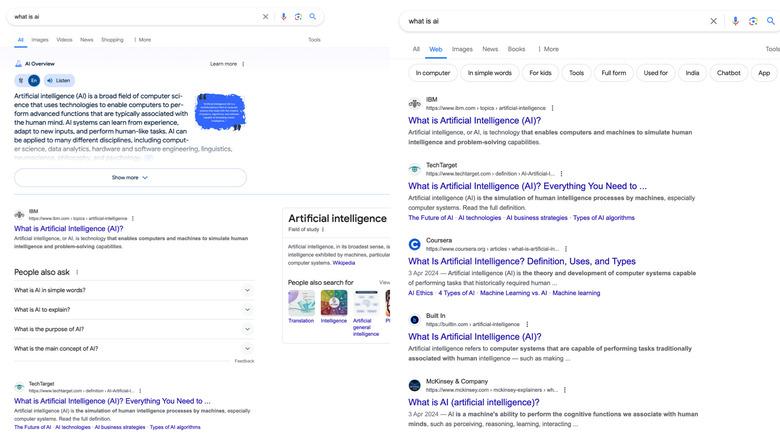Select the Books tab in right search

point(516,49)
